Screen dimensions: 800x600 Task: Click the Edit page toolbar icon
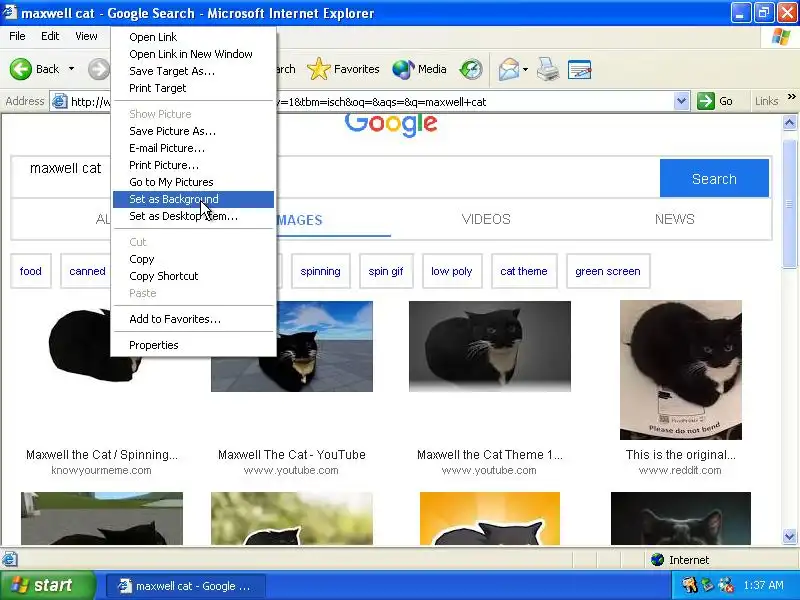[x=579, y=69]
